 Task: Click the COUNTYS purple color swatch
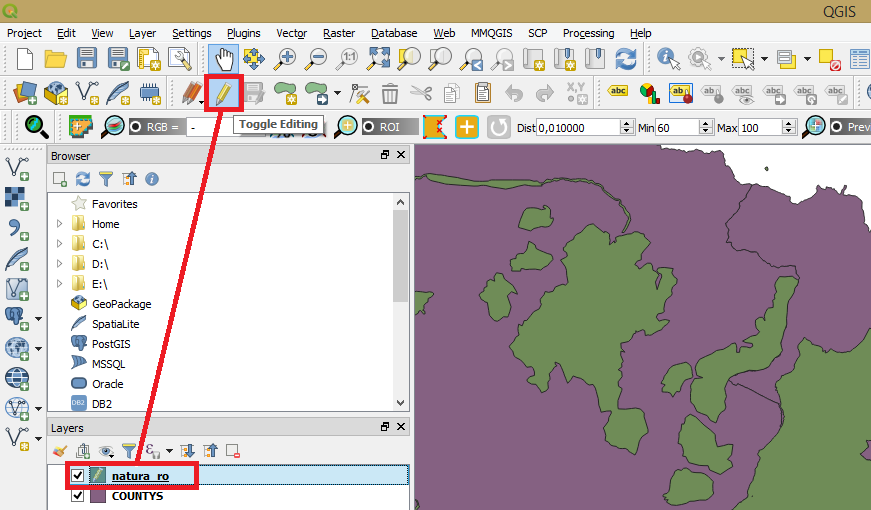pyautogui.click(x=98, y=496)
